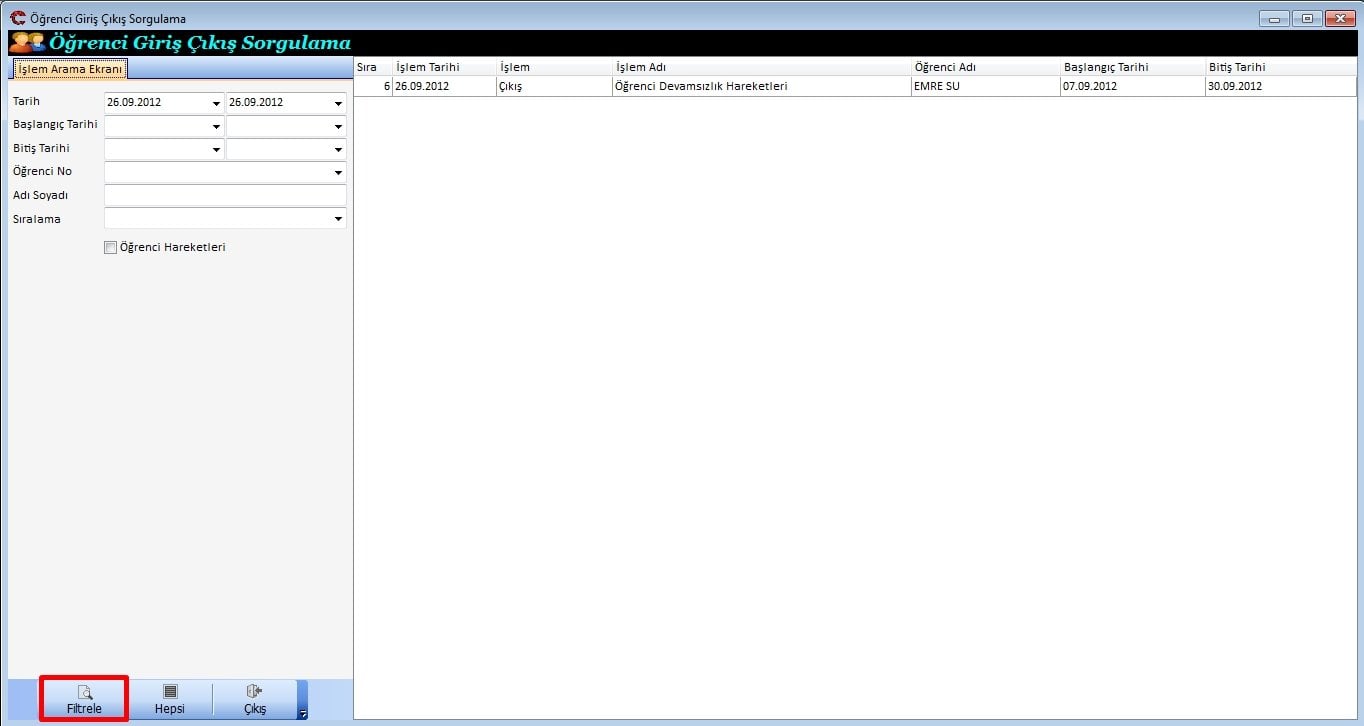The image size is (1364, 726).
Task: Expand the Sıralama dropdown
Action: click(338, 219)
